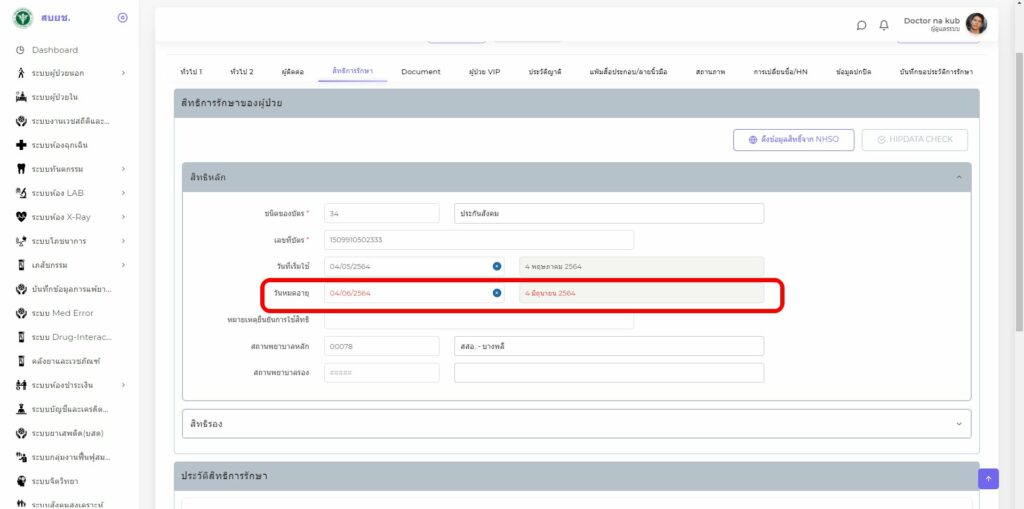
Task: Expand the ระบบห้องชำระเงิน sidebar submenu
Action: pyautogui.click(x=123, y=385)
